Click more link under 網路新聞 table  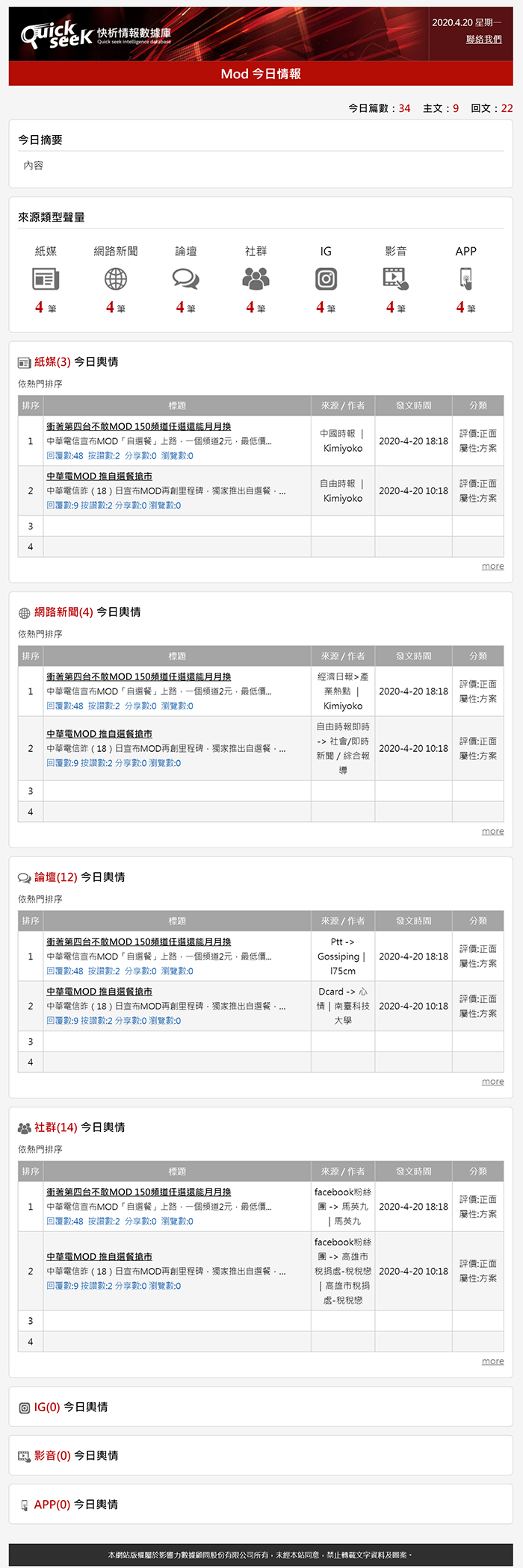(x=492, y=831)
